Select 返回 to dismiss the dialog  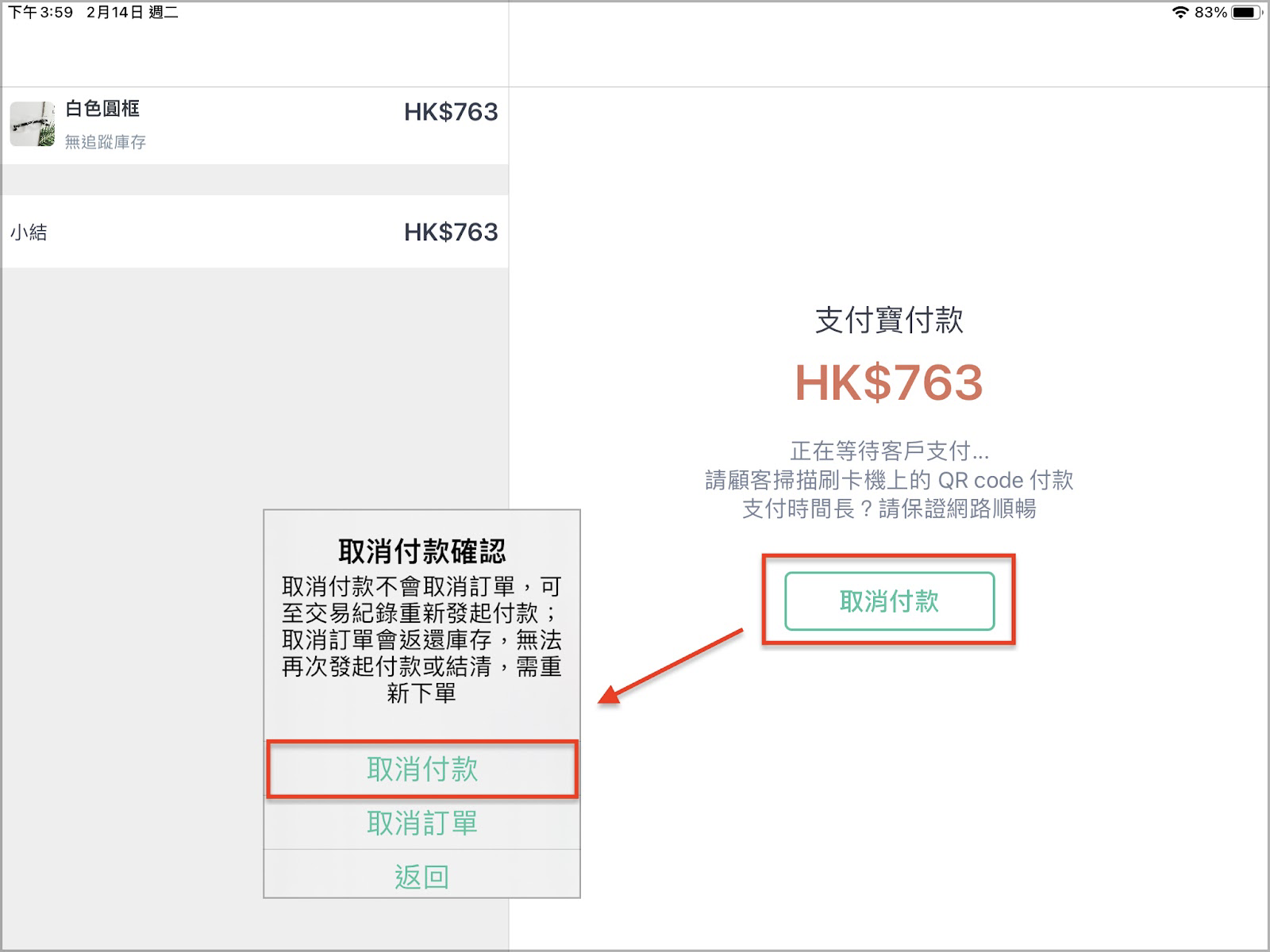point(421,877)
